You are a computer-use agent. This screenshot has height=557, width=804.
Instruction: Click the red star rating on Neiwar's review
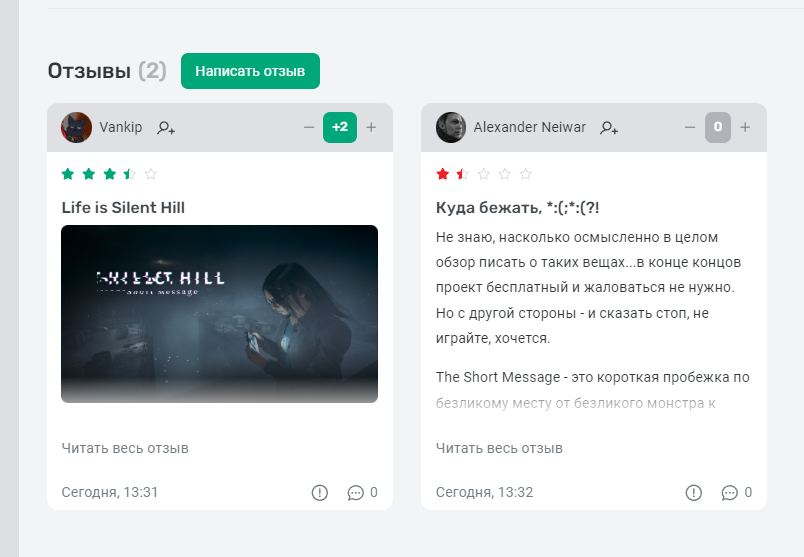pyautogui.click(x=484, y=174)
